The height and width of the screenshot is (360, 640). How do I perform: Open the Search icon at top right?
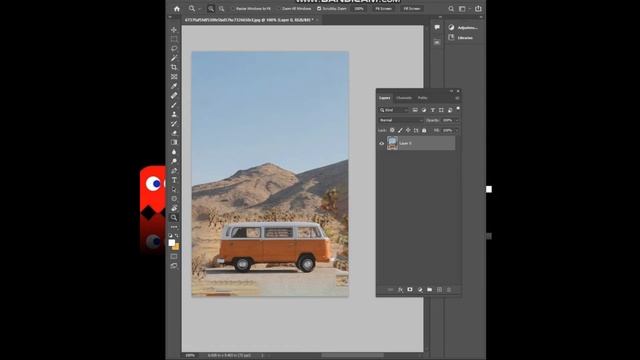[451, 9]
